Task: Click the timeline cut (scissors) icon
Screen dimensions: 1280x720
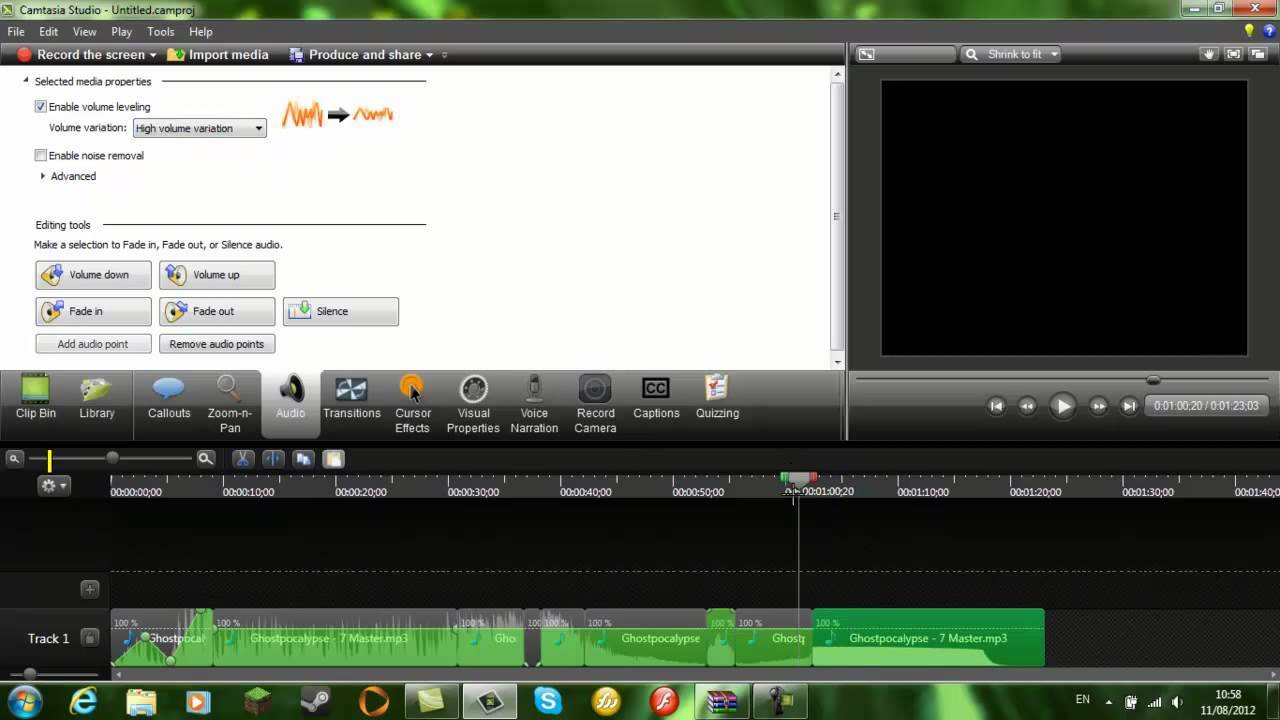Action: click(x=243, y=459)
